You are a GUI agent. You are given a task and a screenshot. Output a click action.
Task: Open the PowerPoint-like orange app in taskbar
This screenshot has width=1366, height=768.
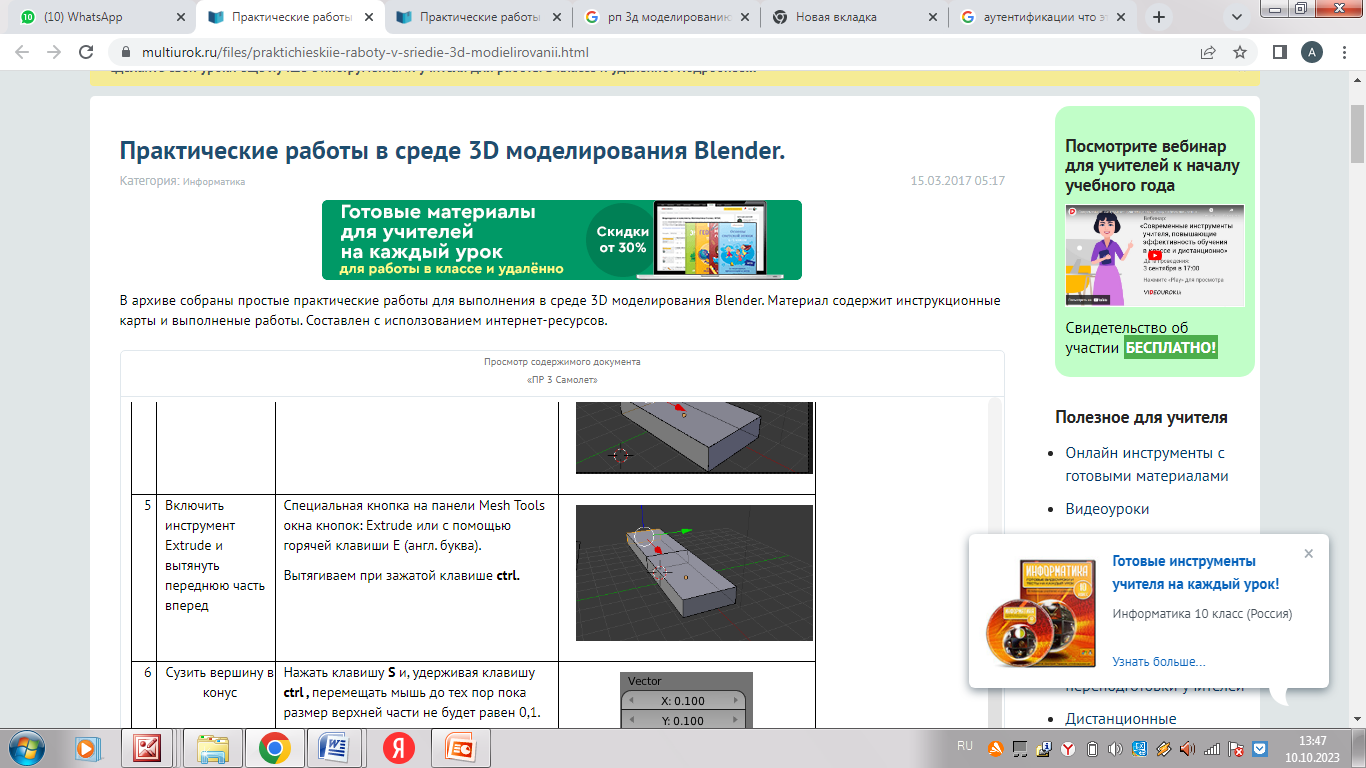pos(461,748)
